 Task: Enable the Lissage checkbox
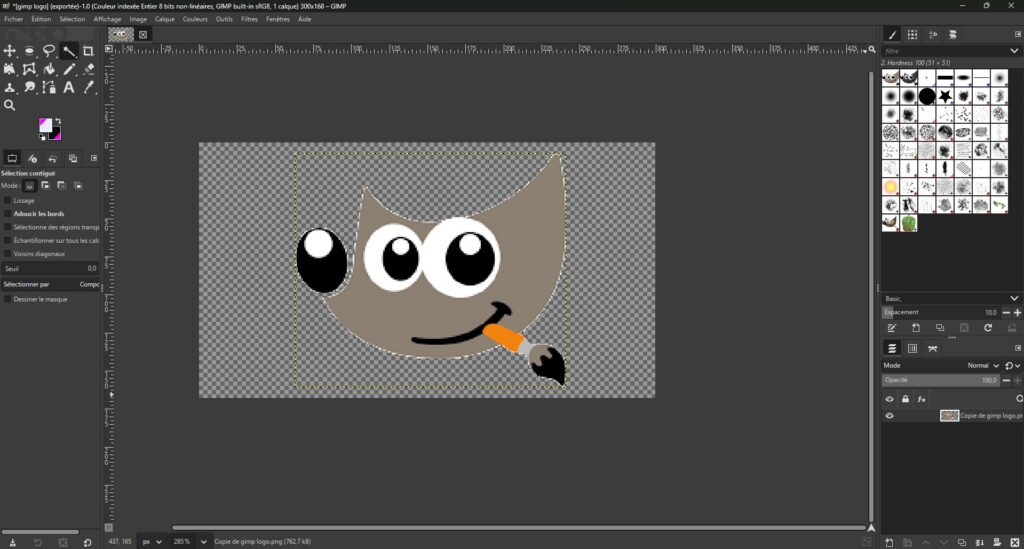click(8, 200)
